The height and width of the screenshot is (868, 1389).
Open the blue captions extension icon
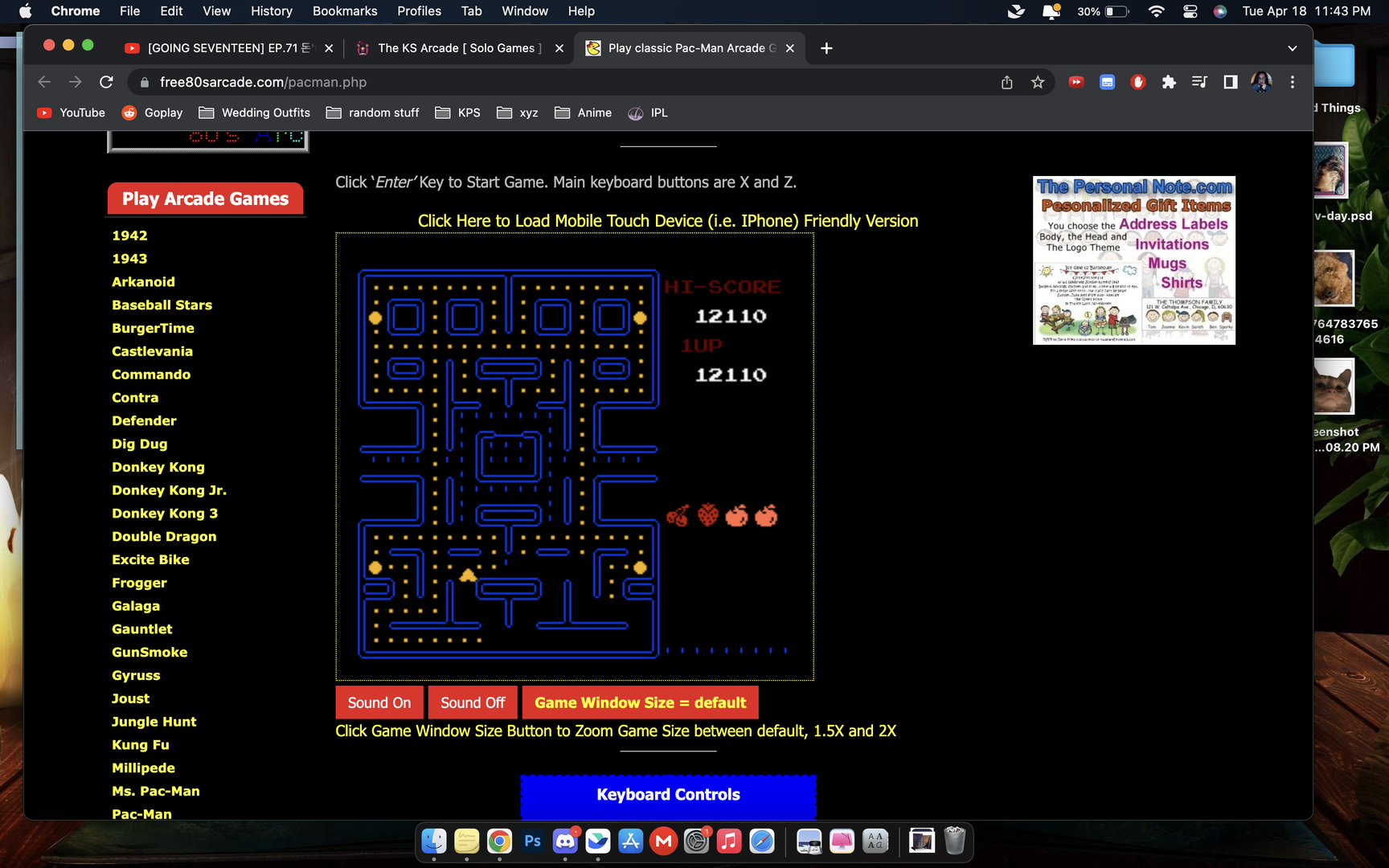(1107, 82)
